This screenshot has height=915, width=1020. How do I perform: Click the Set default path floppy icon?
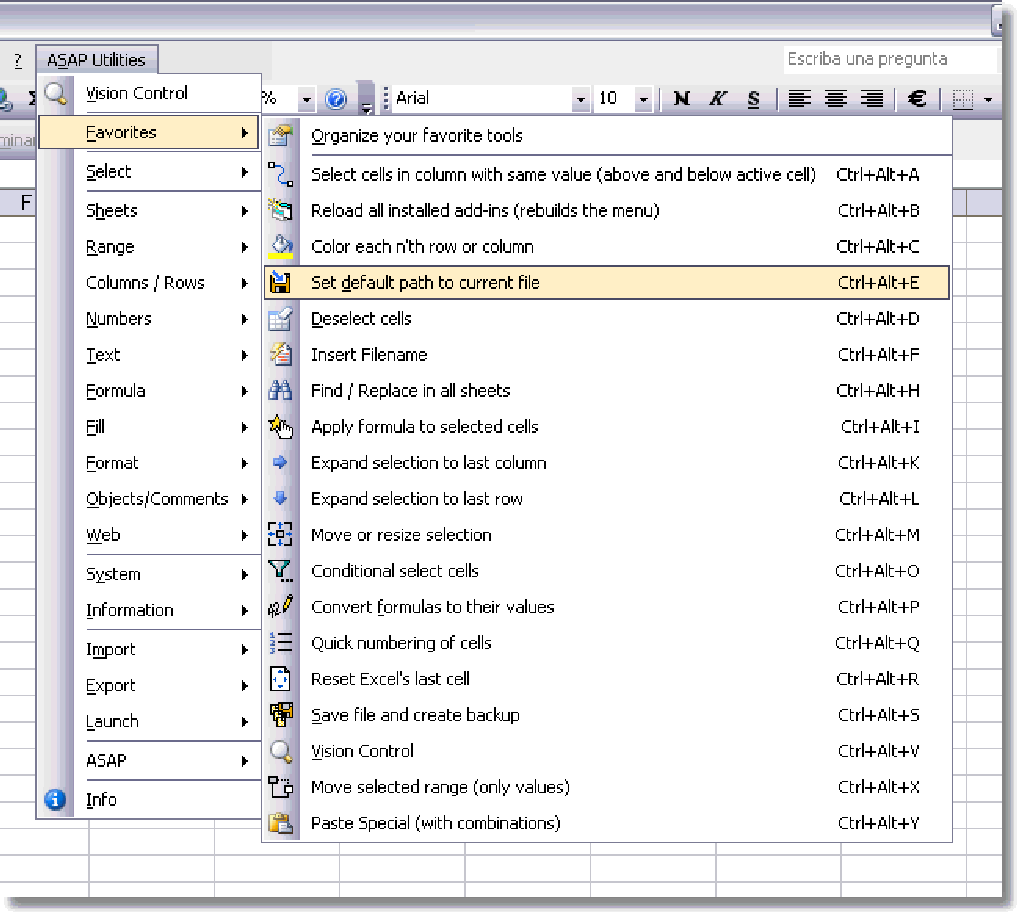click(280, 282)
